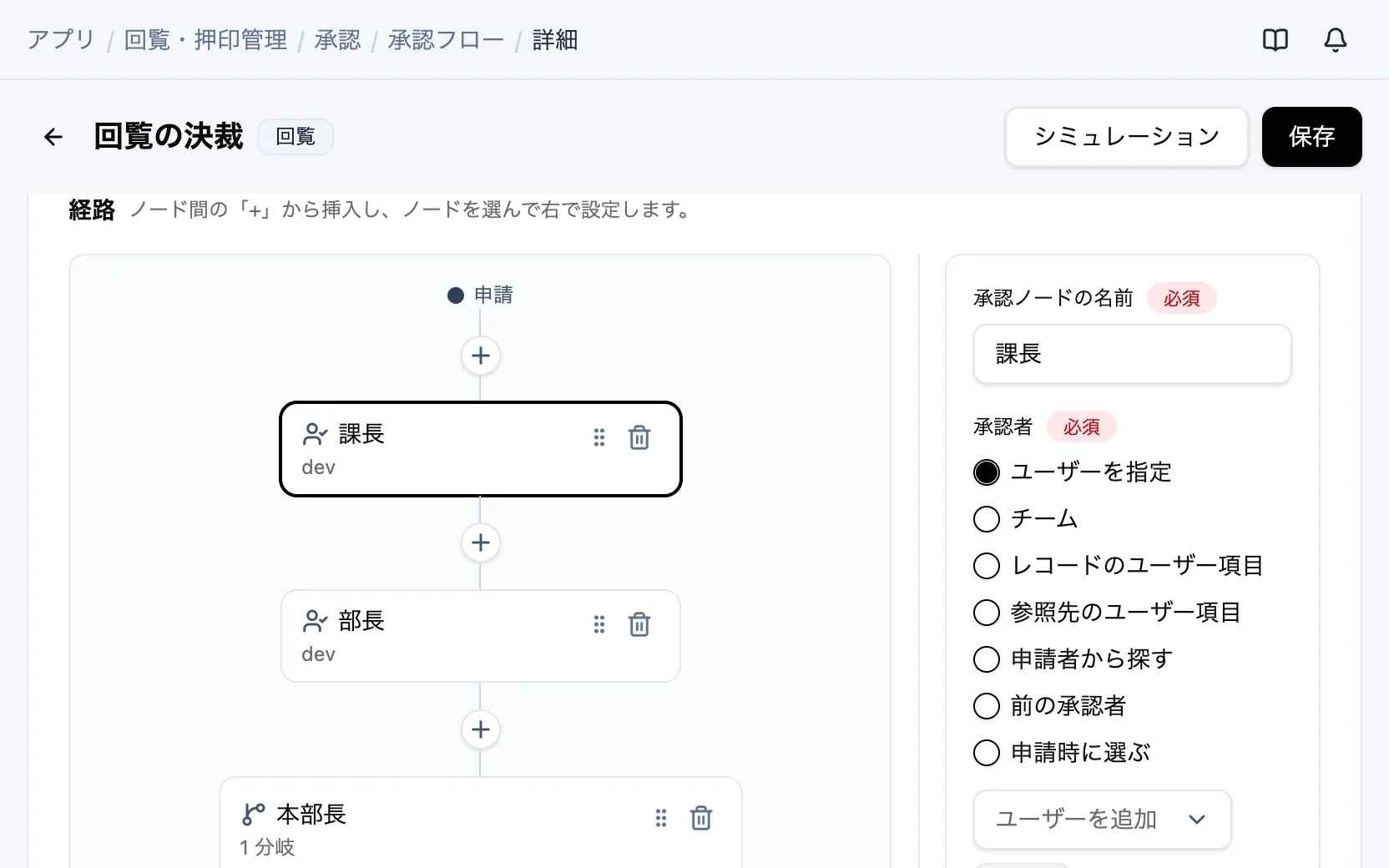This screenshot has height=868, width=1389.
Task: Click the シミュレーション button
Action: pos(1127,137)
